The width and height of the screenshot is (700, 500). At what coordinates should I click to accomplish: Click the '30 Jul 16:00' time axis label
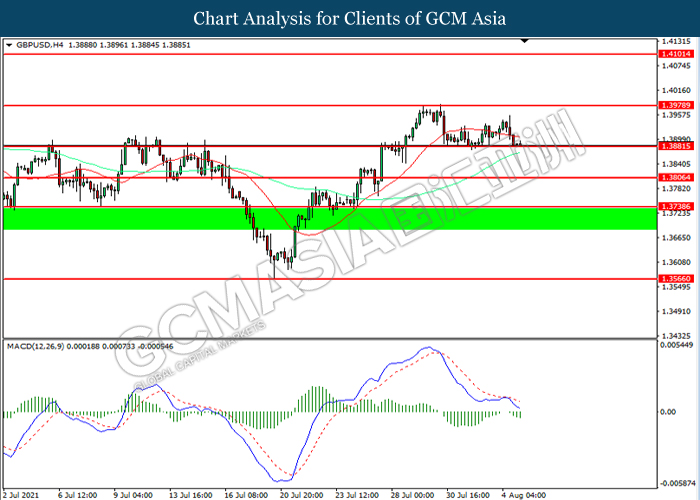tap(467, 495)
